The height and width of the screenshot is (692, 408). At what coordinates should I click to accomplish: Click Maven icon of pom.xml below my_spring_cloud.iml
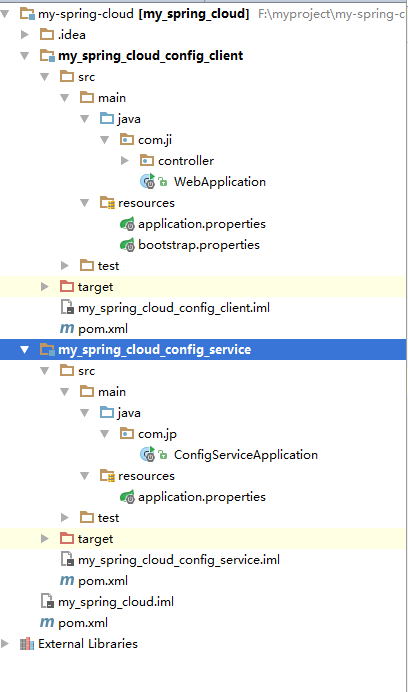[x=47, y=622]
